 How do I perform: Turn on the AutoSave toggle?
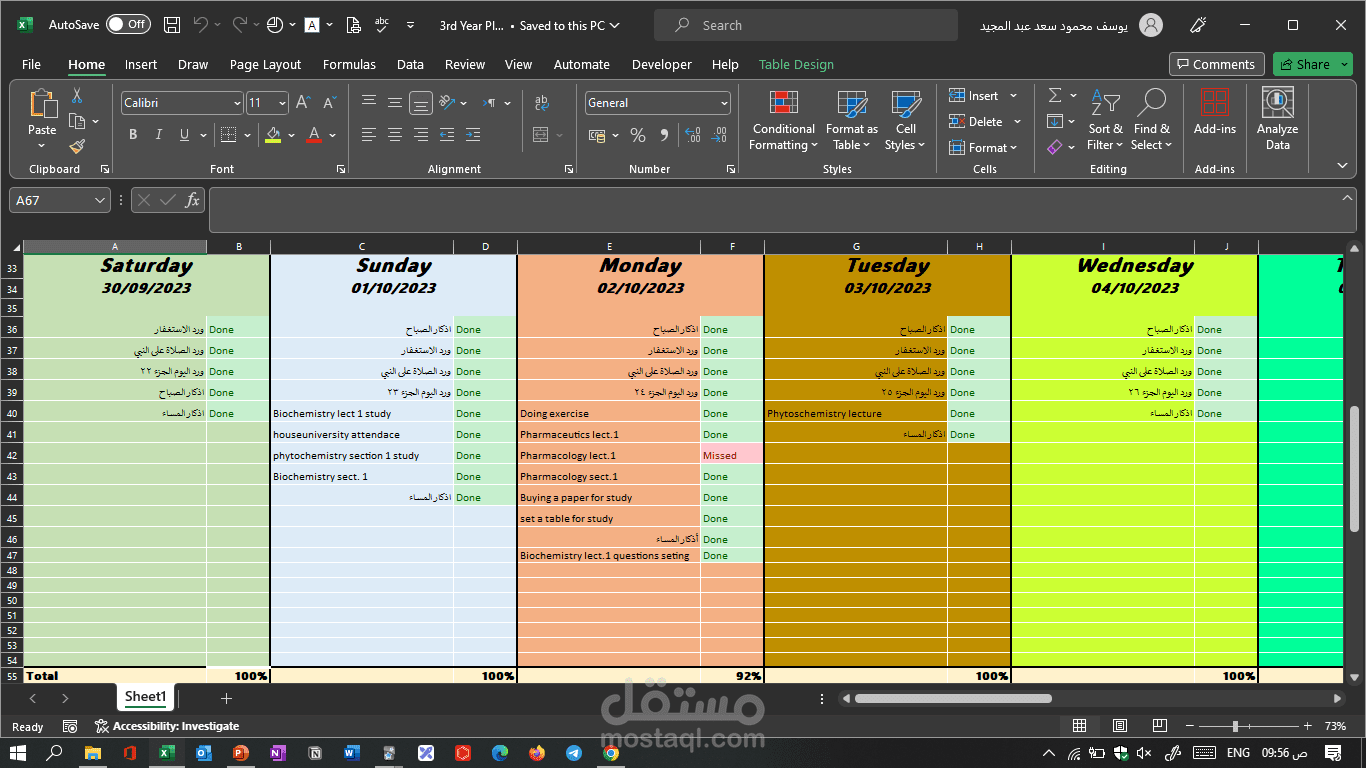pos(128,24)
